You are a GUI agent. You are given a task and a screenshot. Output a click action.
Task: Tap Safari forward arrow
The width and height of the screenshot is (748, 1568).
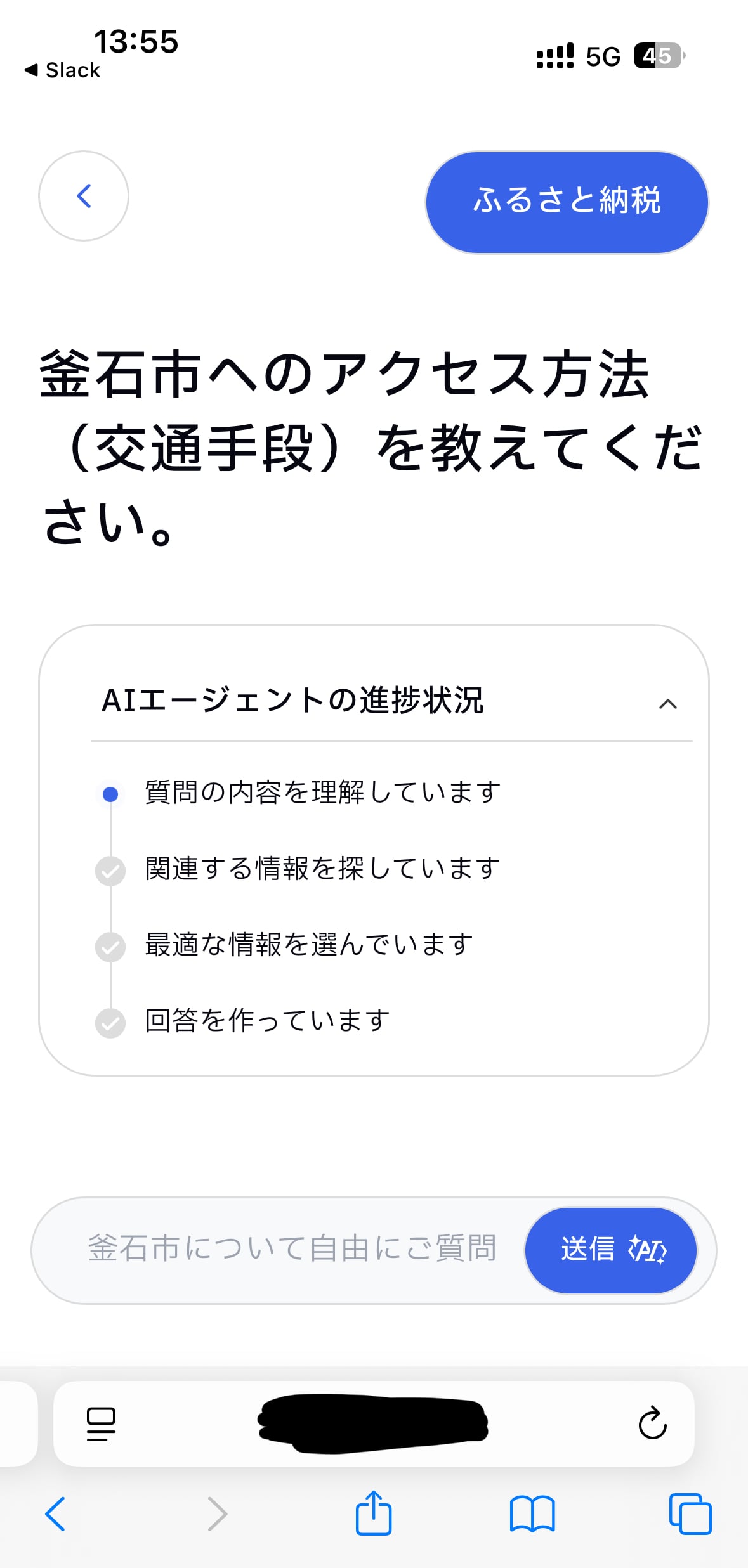(217, 1514)
